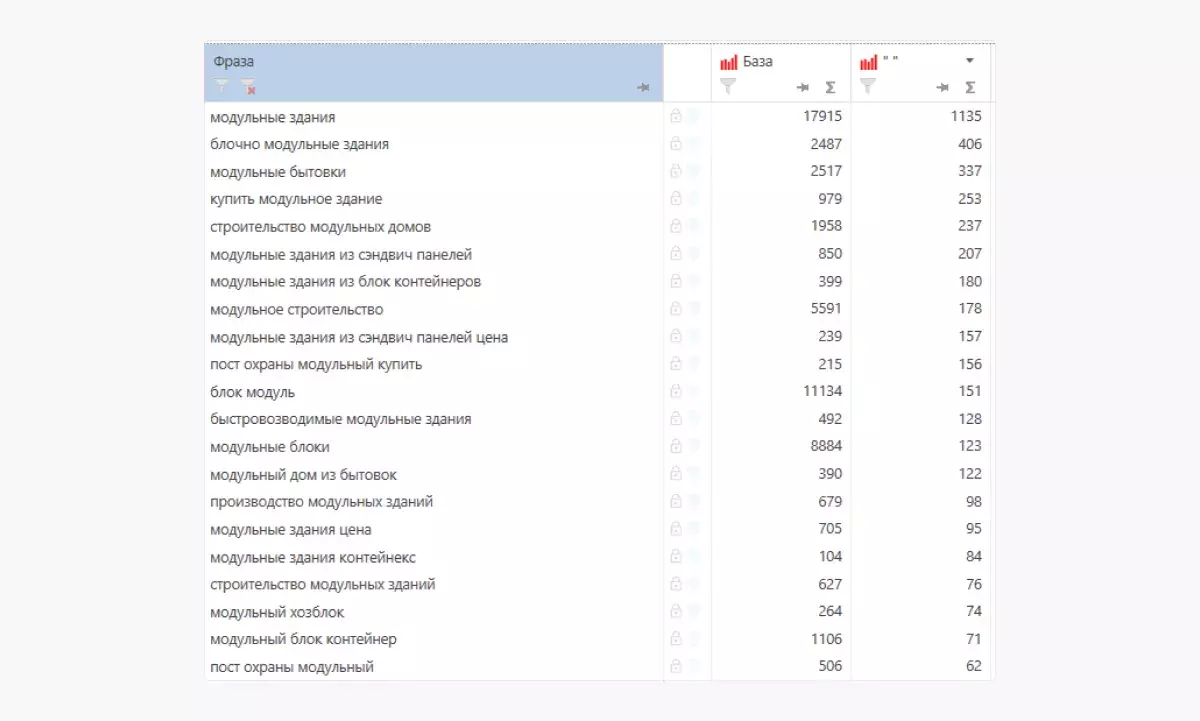Pin the Фраза column

tap(643, 88)
